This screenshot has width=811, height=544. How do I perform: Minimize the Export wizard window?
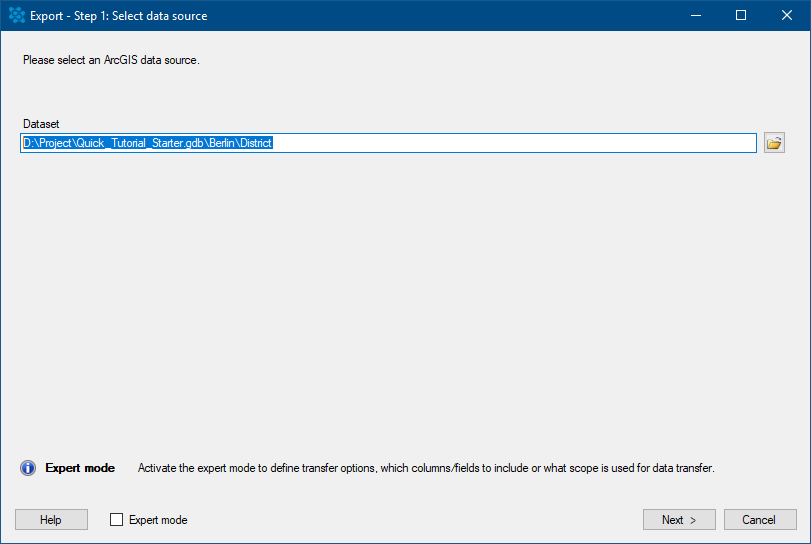[x=696, y=16]
